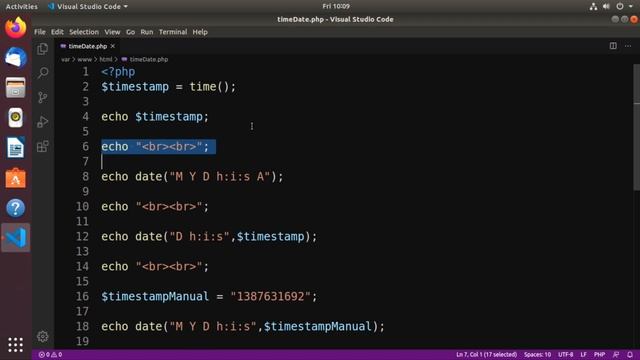Click line number 8 in the gutter
The image size is (640, 360).
click(85, 177)
